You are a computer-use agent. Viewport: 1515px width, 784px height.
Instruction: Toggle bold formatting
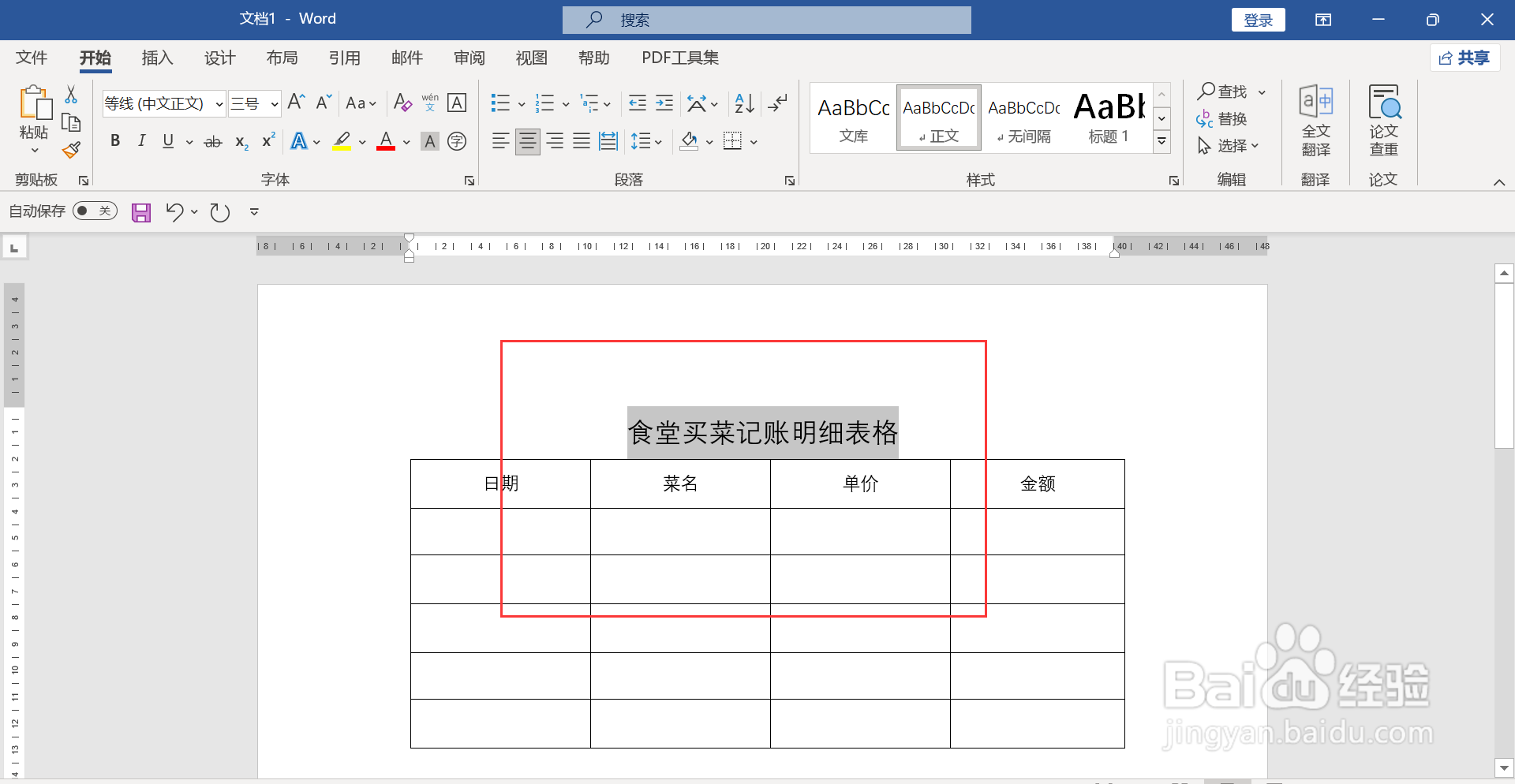(115, 141)
